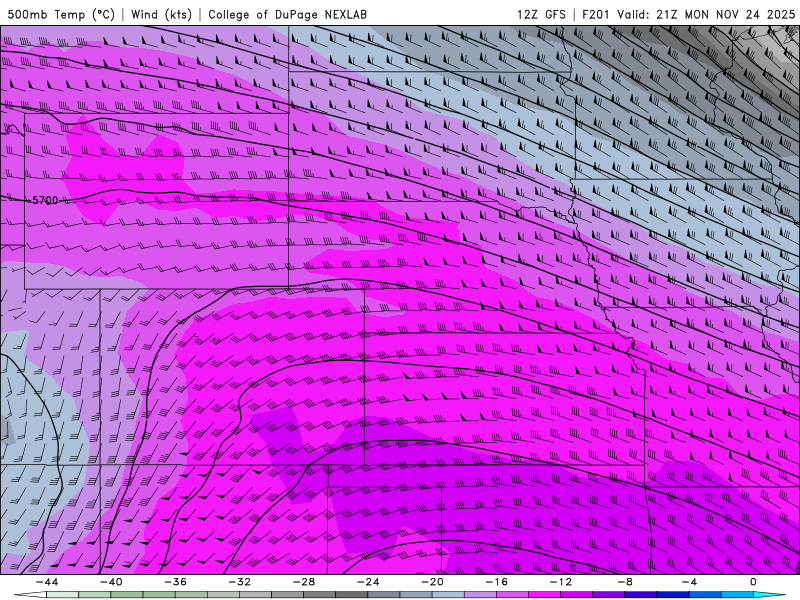Click the -32 legend value
The height and width of the screenshot is (600, 800).
239,582
